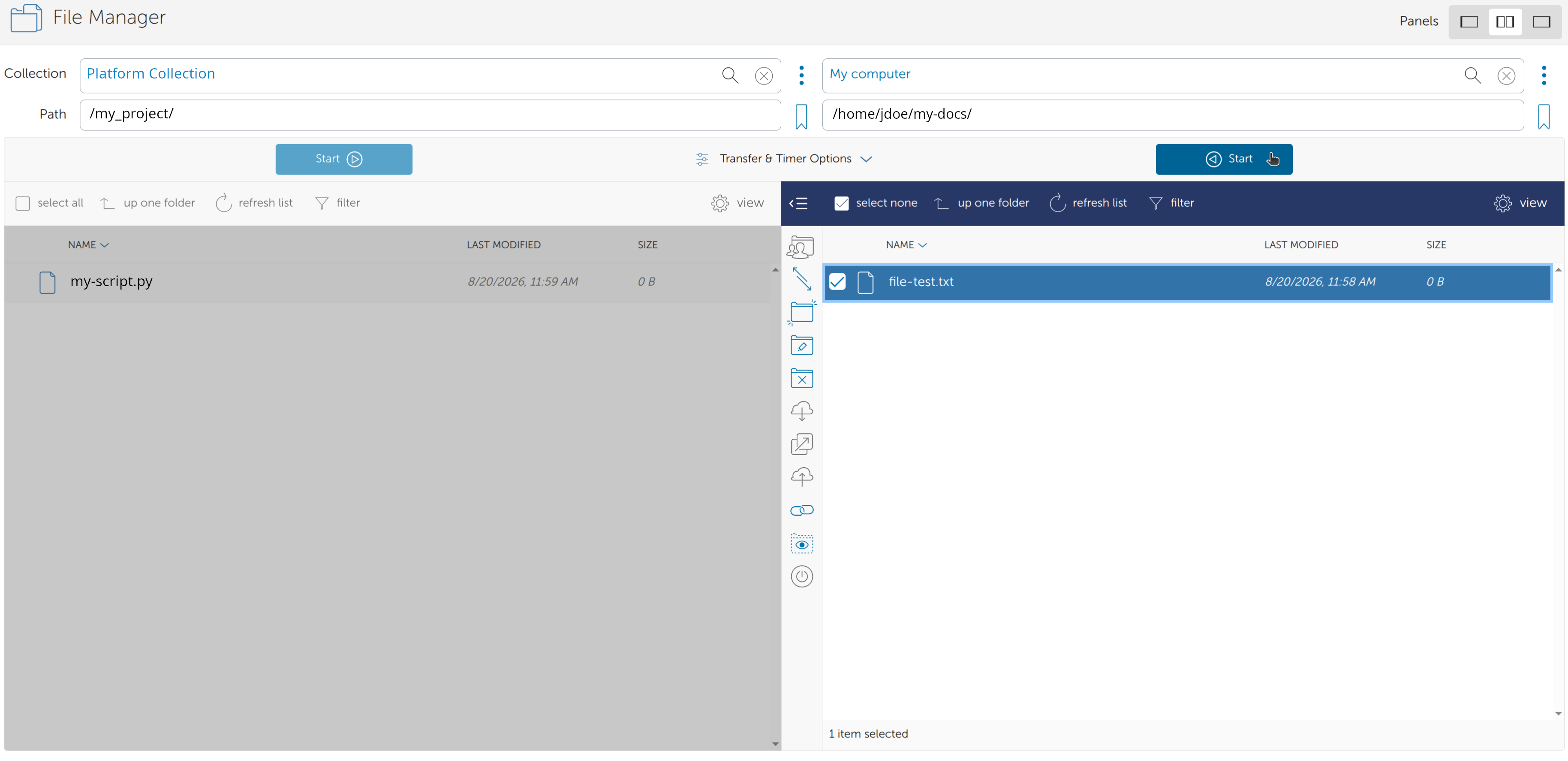The height and width of the screenshot is (761, 1568).
Task: Clear the Platform Collection field
Action: tap(764, 75)
